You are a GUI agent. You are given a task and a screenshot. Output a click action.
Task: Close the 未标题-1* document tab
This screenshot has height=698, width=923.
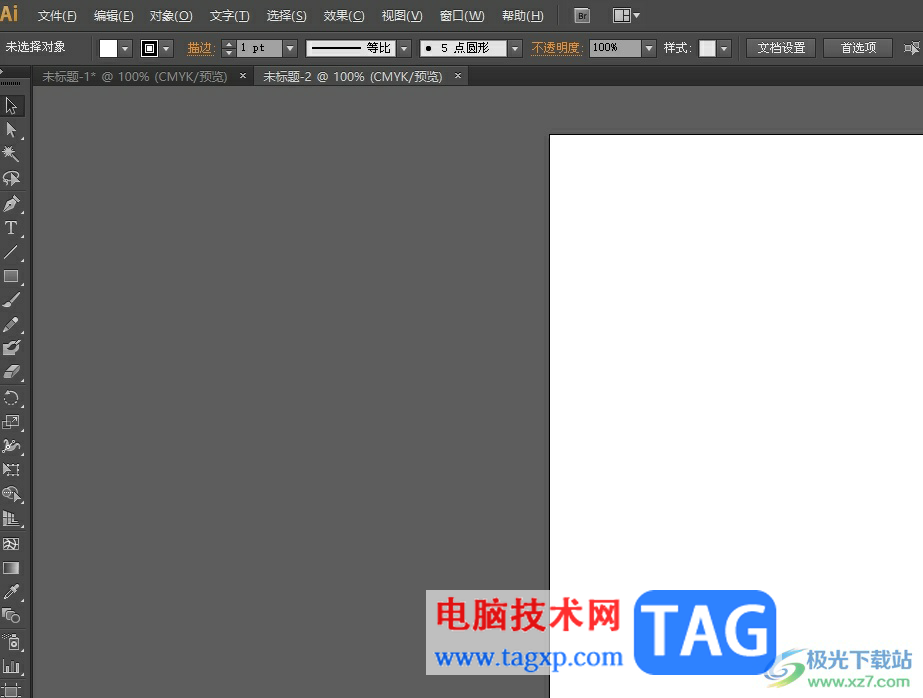click(243, 76)
